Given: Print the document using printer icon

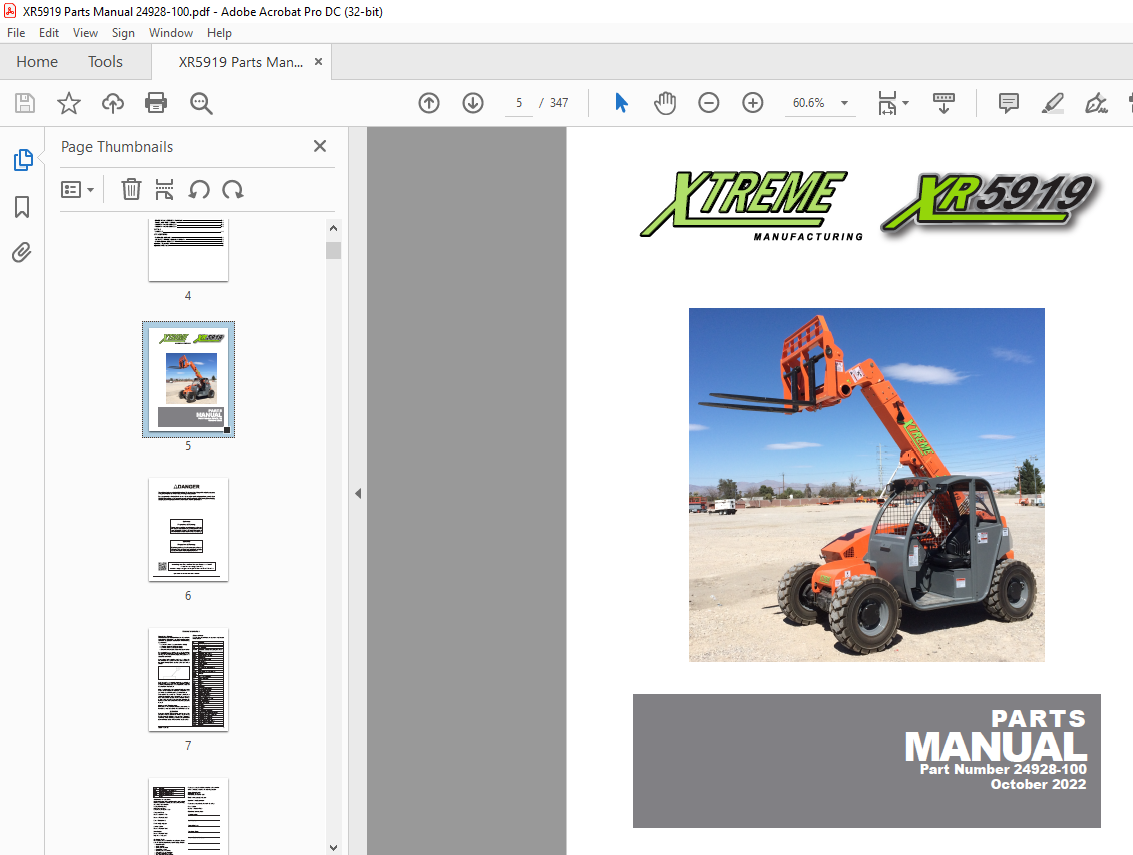Looking at the screenshot, I should (156, 103).
